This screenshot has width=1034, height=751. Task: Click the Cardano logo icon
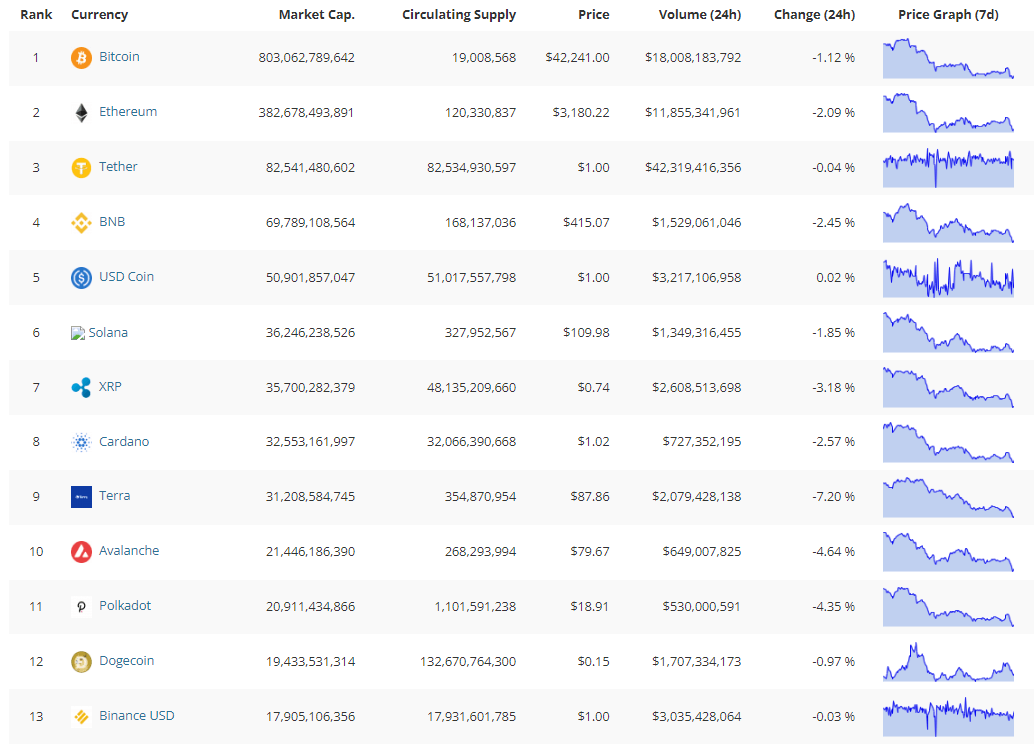tap(81, 442)
